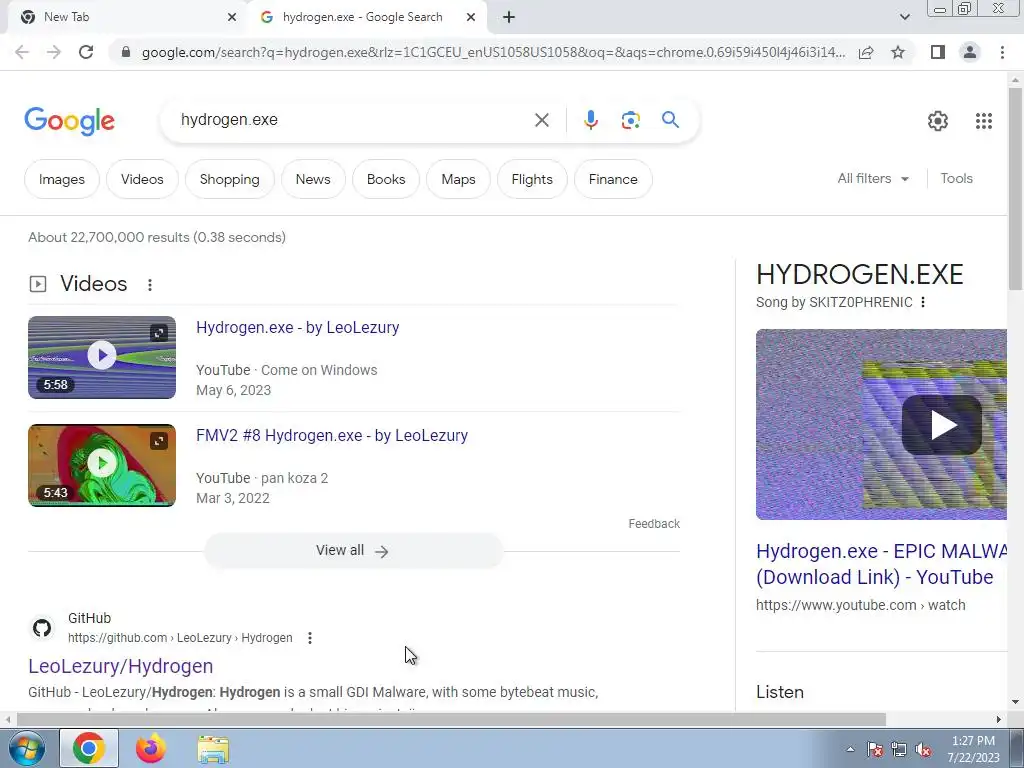Click the Feedback link under videos

pos(654,524)
